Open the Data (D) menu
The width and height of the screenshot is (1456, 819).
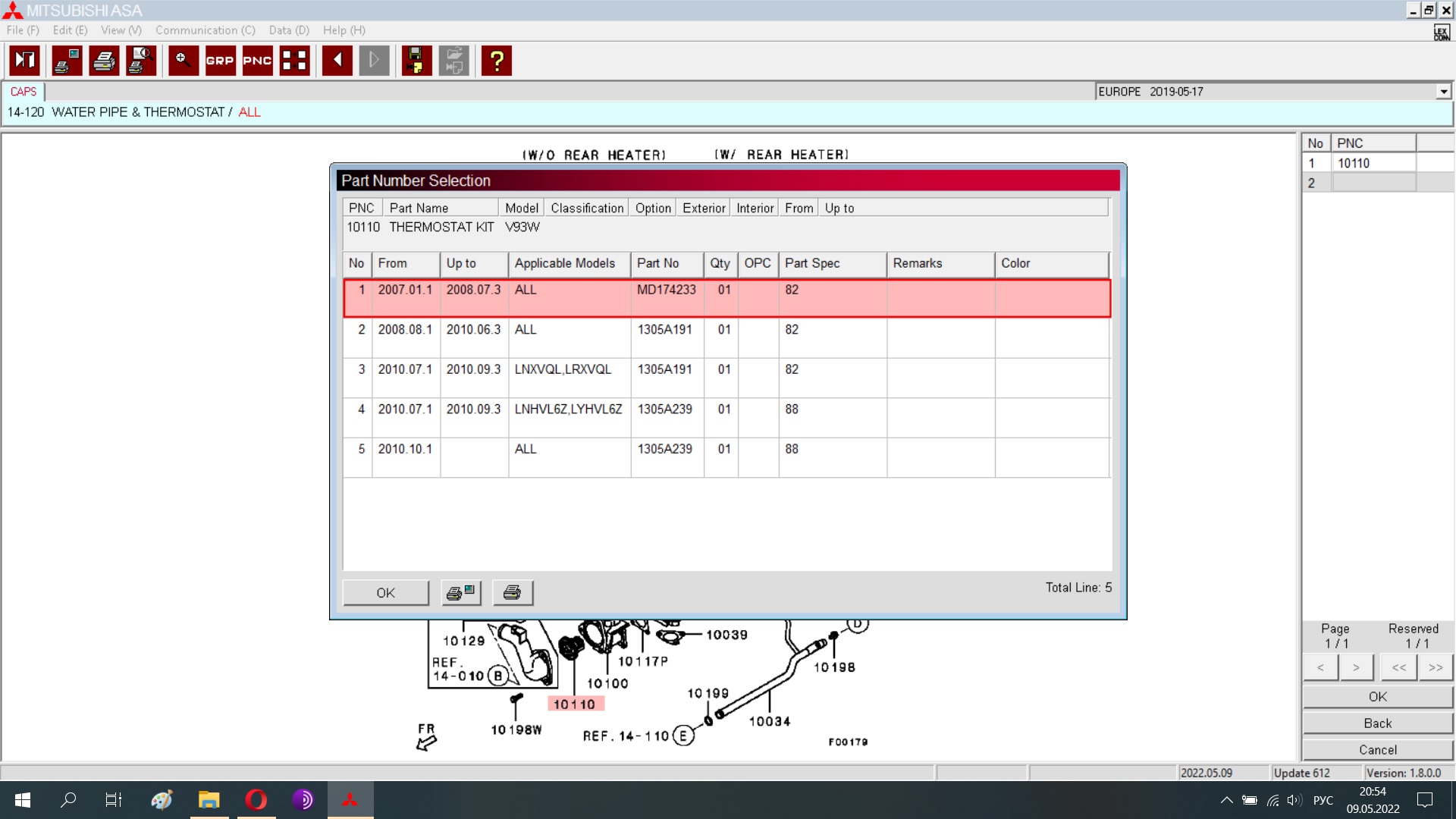(289, 30)
